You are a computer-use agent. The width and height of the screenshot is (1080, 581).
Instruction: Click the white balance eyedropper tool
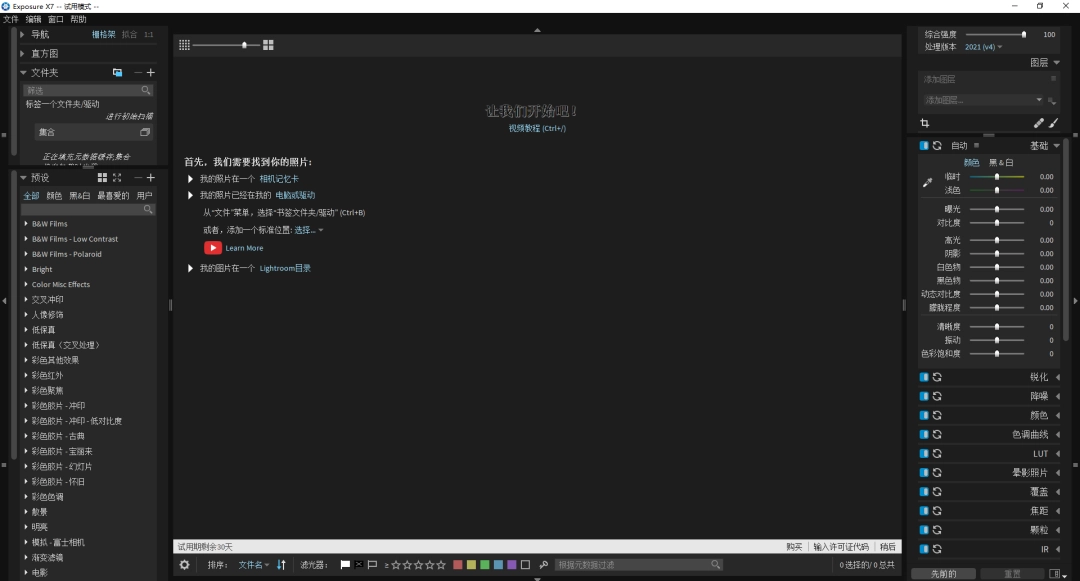click(x=926, y=182)
